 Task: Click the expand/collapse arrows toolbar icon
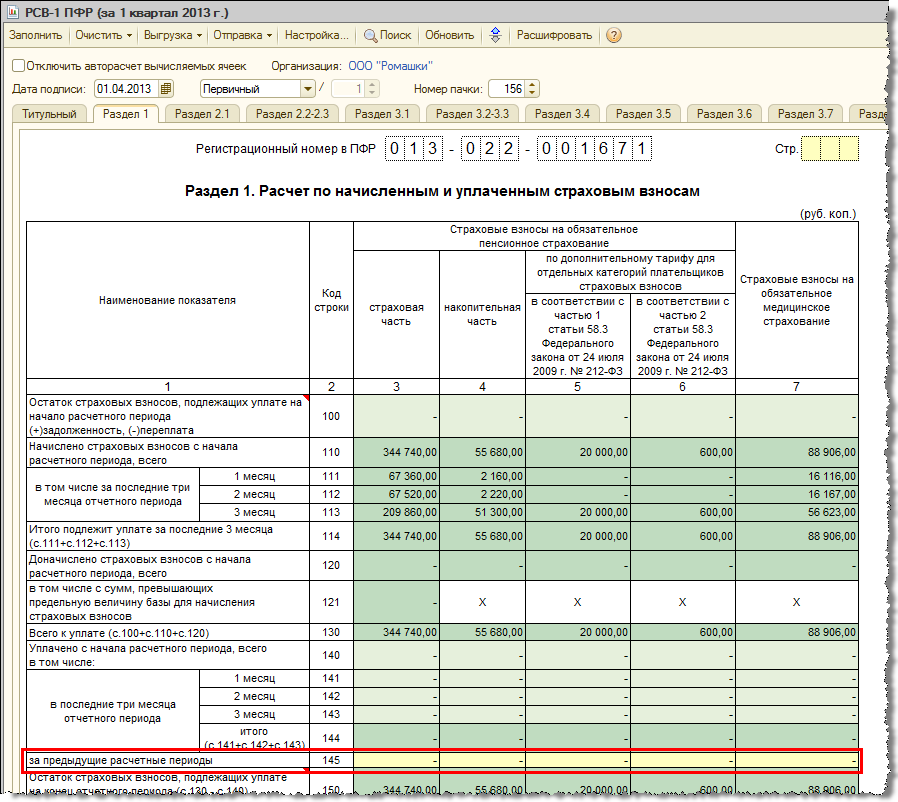495,35
